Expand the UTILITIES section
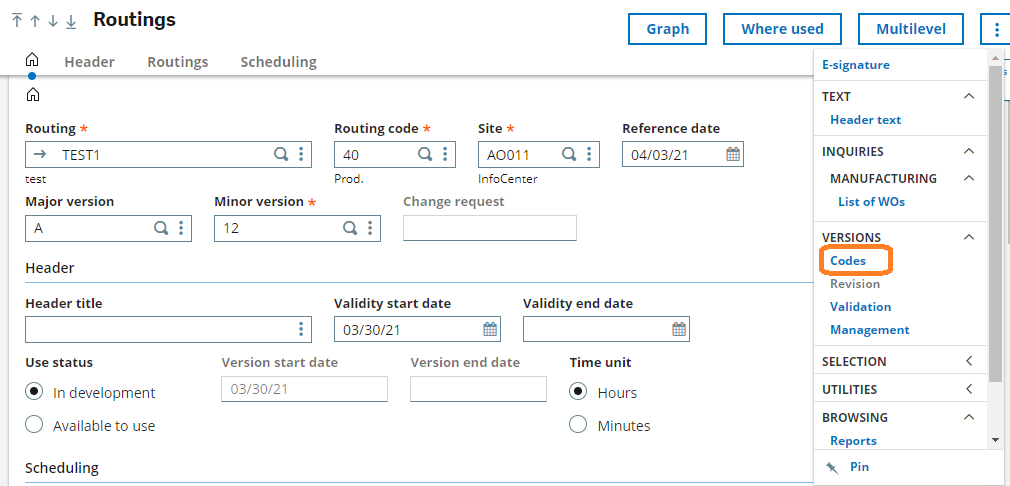1010x486 pixels. (x=968, y=389)
